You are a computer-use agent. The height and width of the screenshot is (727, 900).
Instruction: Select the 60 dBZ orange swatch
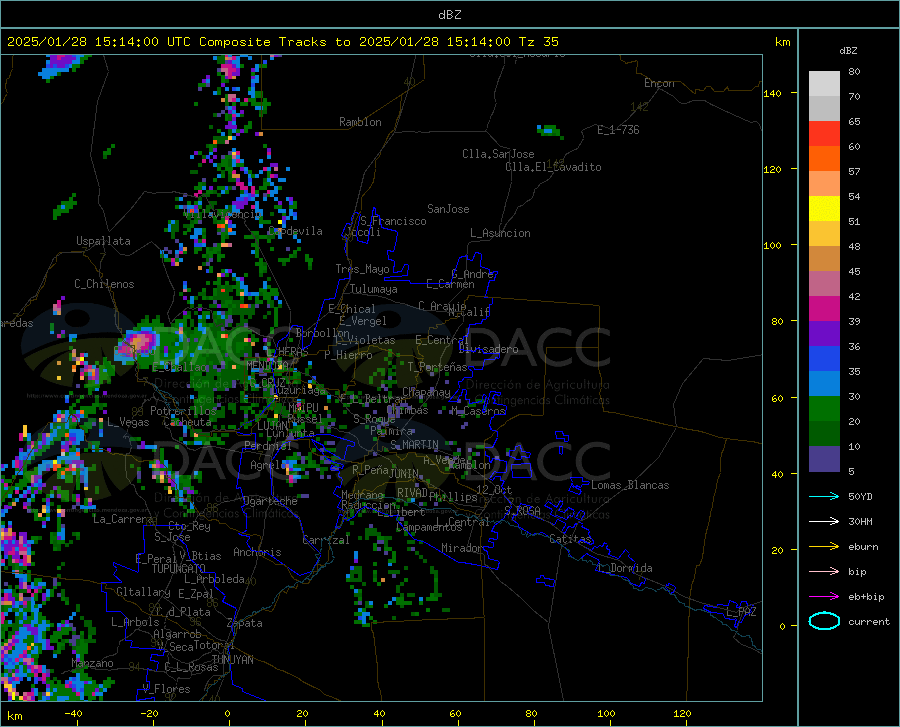tap(824, 158)
